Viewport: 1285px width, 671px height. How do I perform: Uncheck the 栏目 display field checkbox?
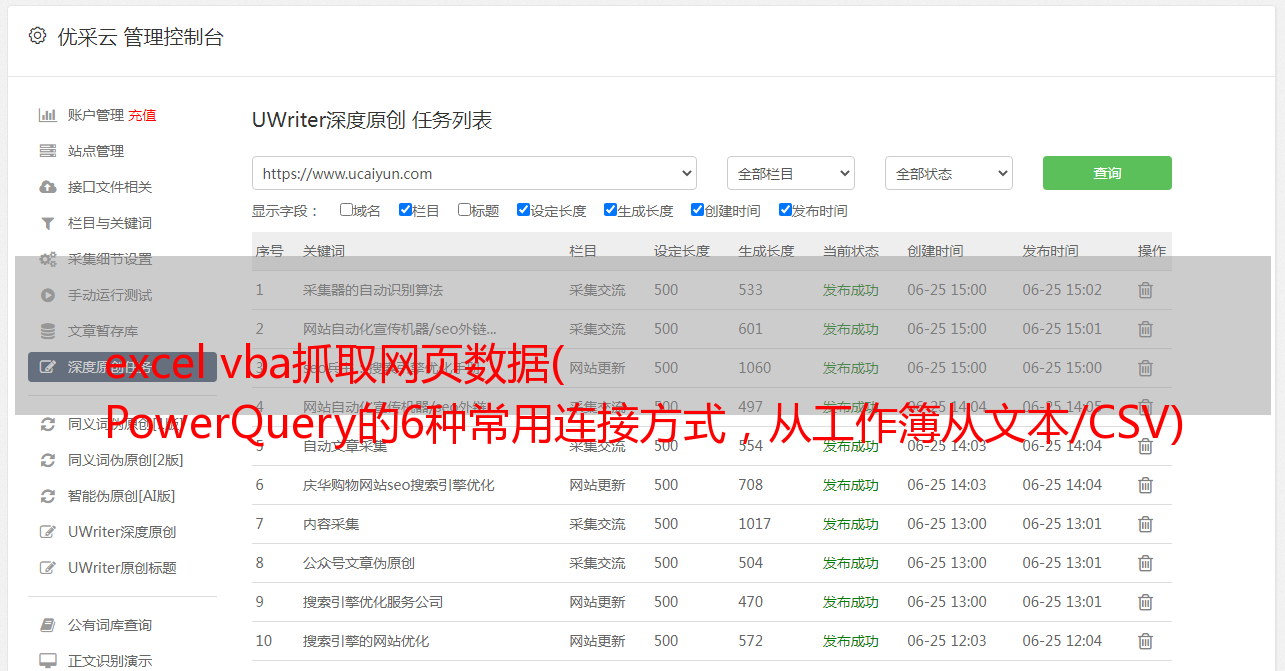coord(405,210)
